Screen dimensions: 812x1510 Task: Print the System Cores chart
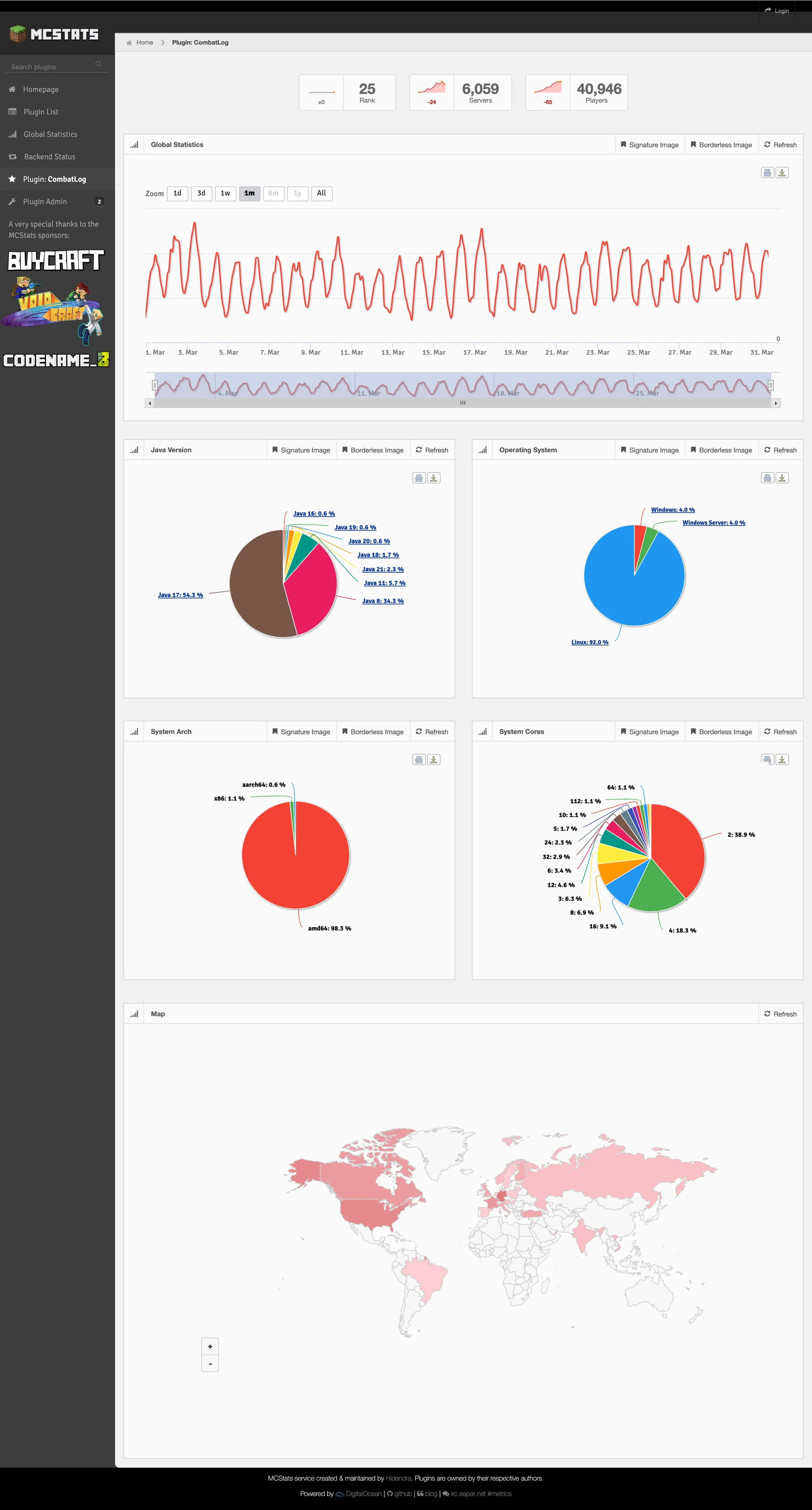coord(767,759)
